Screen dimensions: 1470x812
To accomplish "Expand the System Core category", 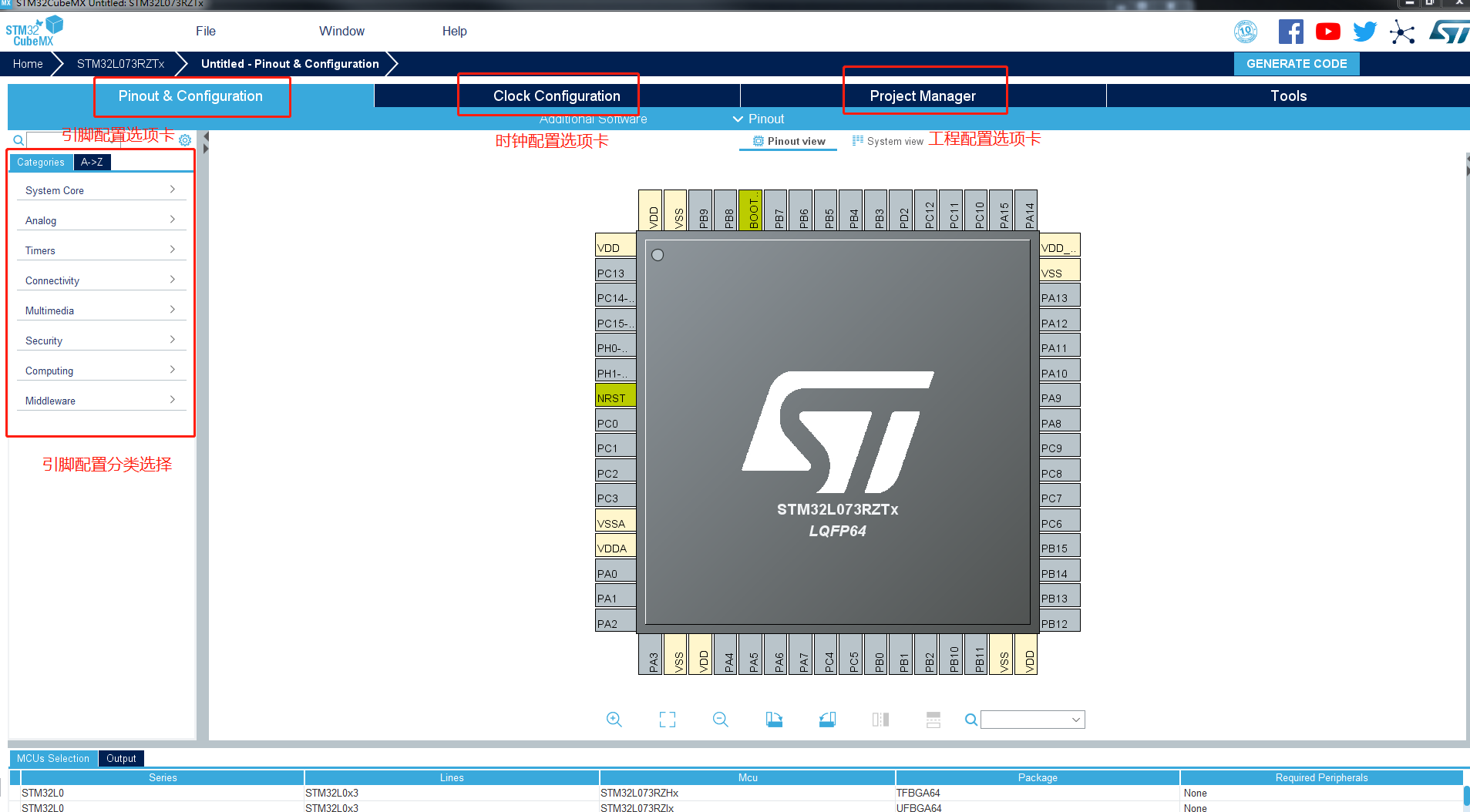I will [x=100, y=190].
